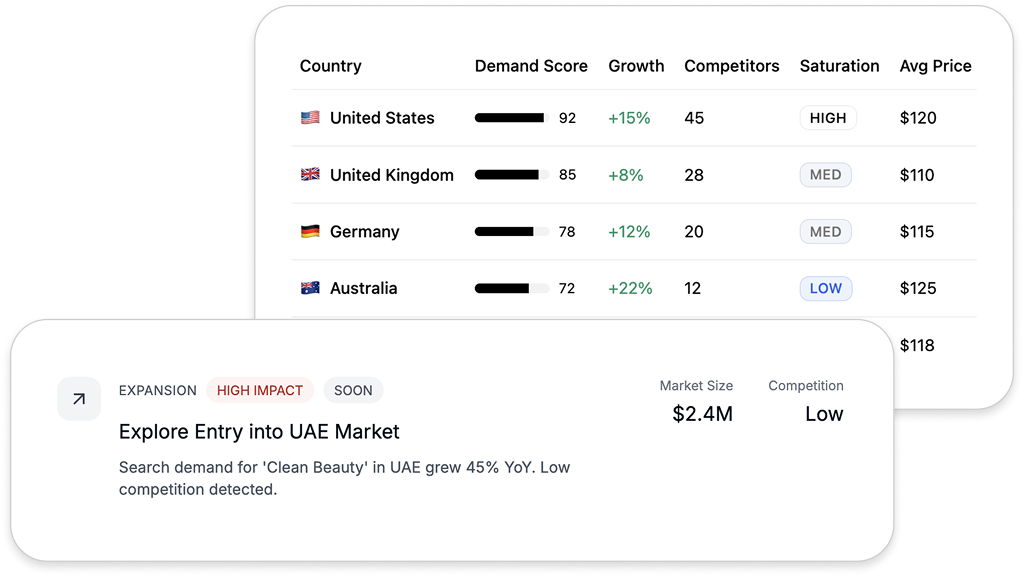
Task: Click the SOON badge
Action: point(353,390)
